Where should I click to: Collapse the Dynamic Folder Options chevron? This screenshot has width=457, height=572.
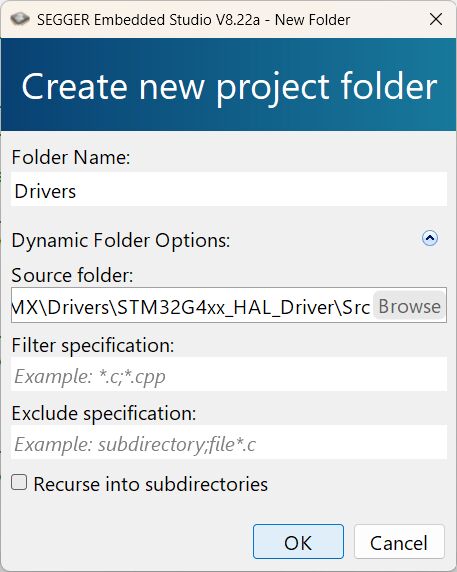430,239
